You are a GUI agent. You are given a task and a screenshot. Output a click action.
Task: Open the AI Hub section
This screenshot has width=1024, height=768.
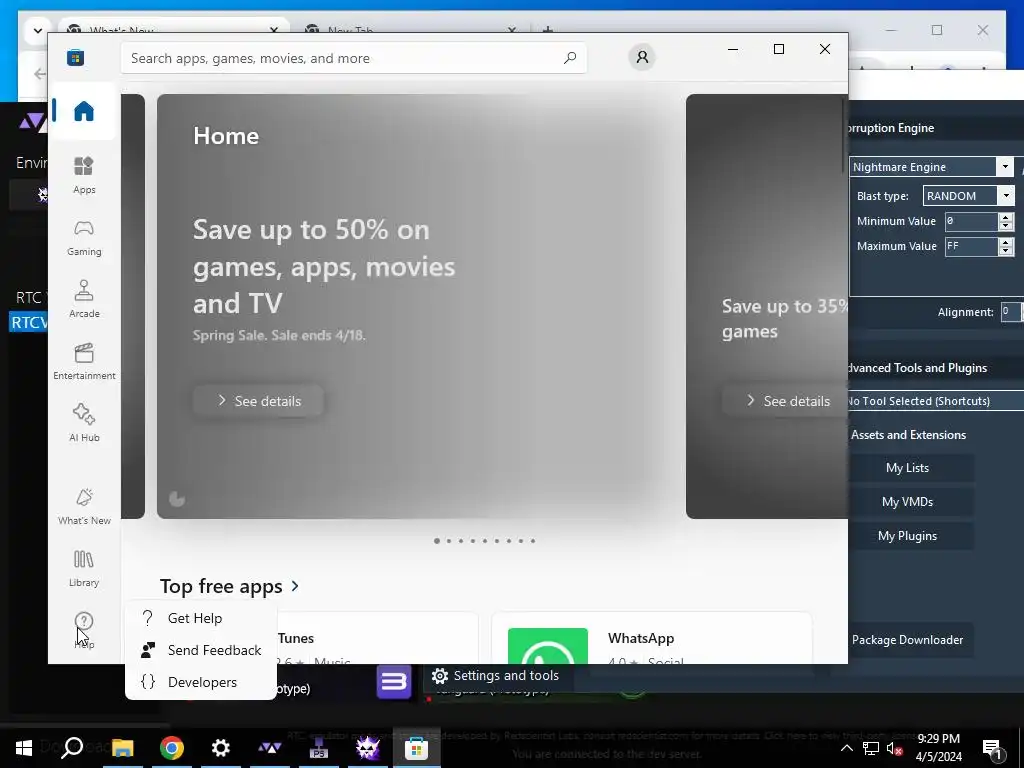coord(84,423)
